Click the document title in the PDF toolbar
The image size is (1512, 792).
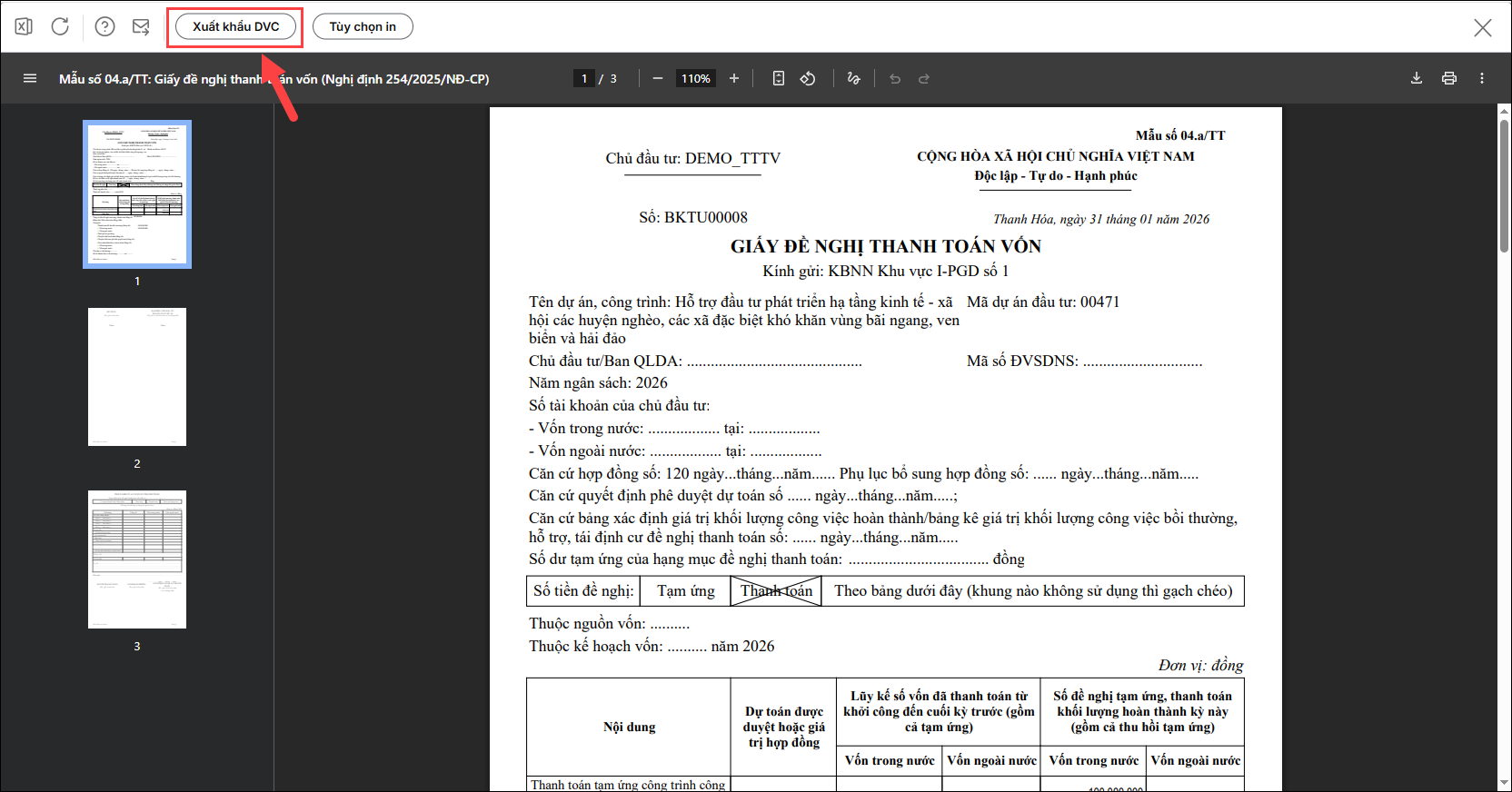(274, 79)
